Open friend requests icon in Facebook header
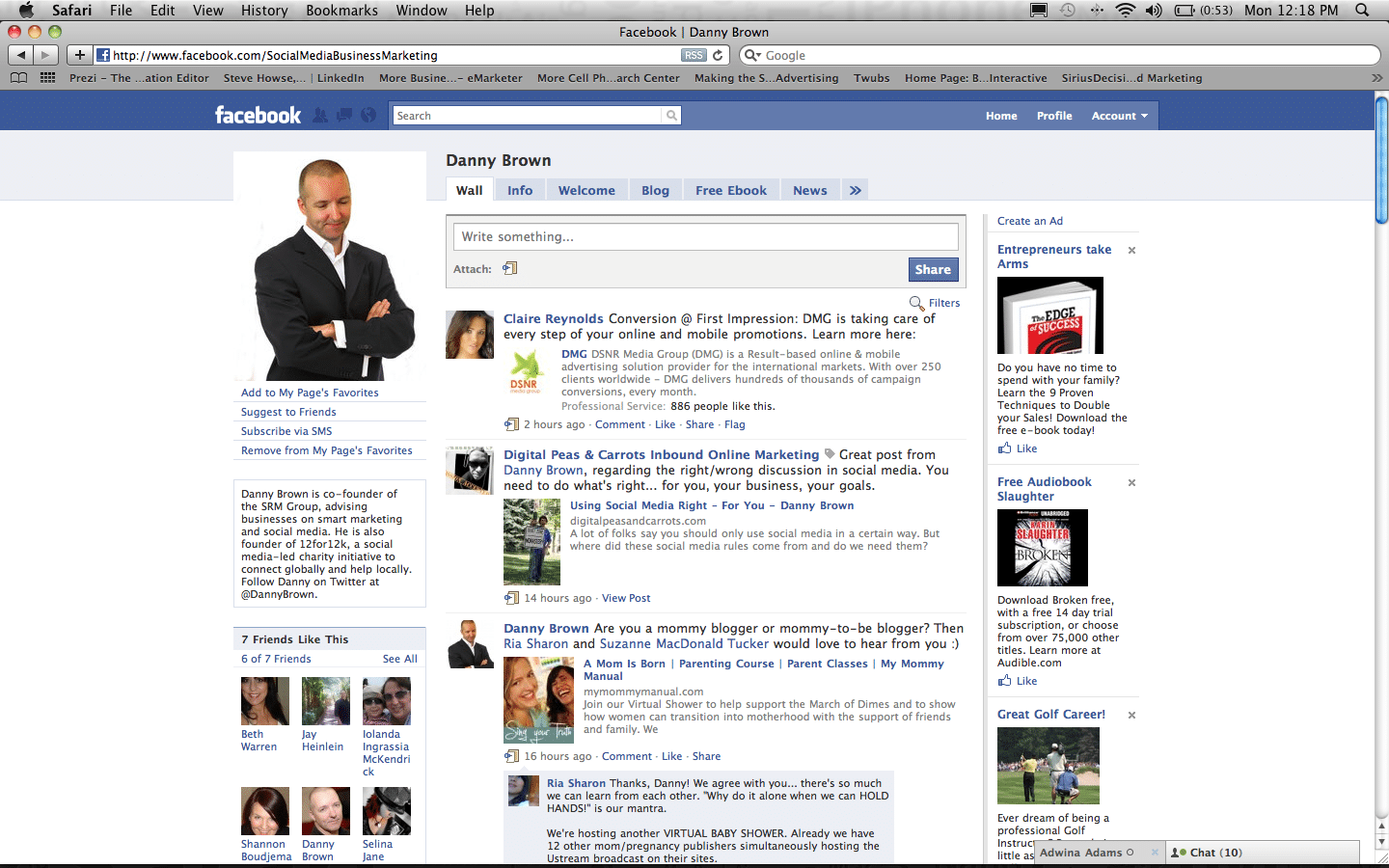 point(319,115)
